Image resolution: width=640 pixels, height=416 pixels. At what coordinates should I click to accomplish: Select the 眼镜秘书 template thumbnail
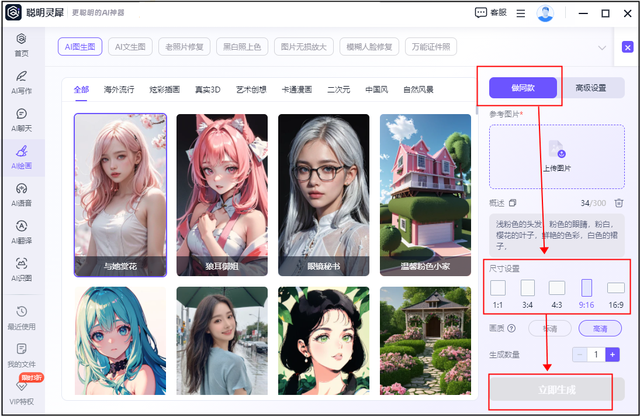click(324, 195)
